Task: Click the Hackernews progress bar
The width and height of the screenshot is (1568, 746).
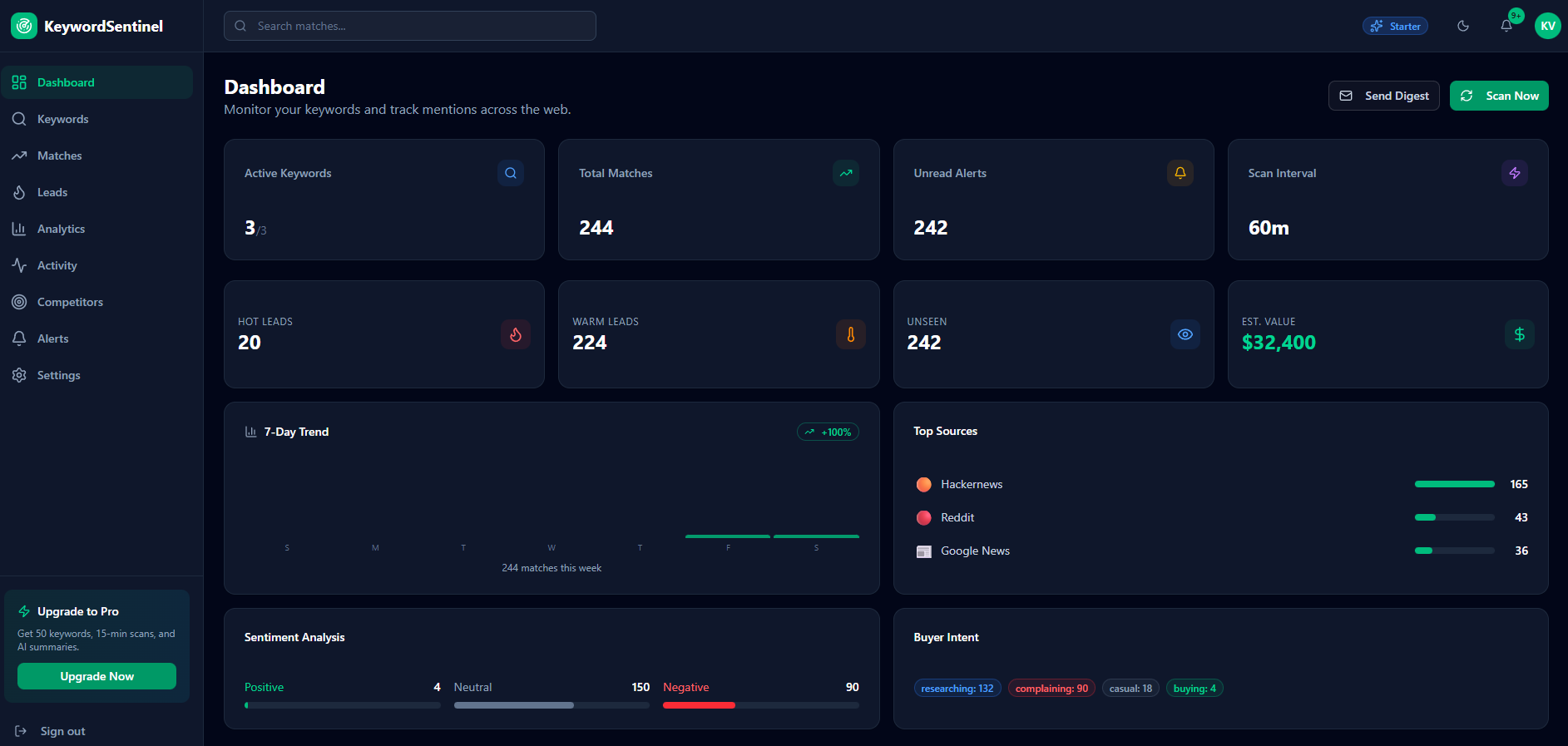Action: (1455, 484)
